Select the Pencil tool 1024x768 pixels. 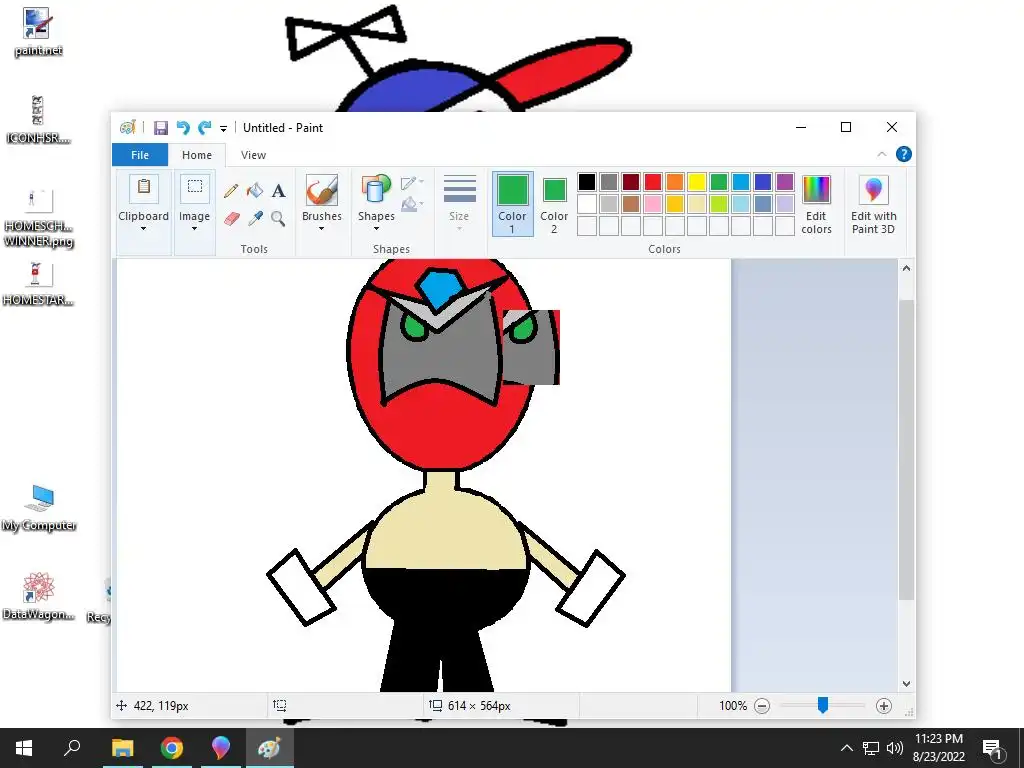pos(231,191)
